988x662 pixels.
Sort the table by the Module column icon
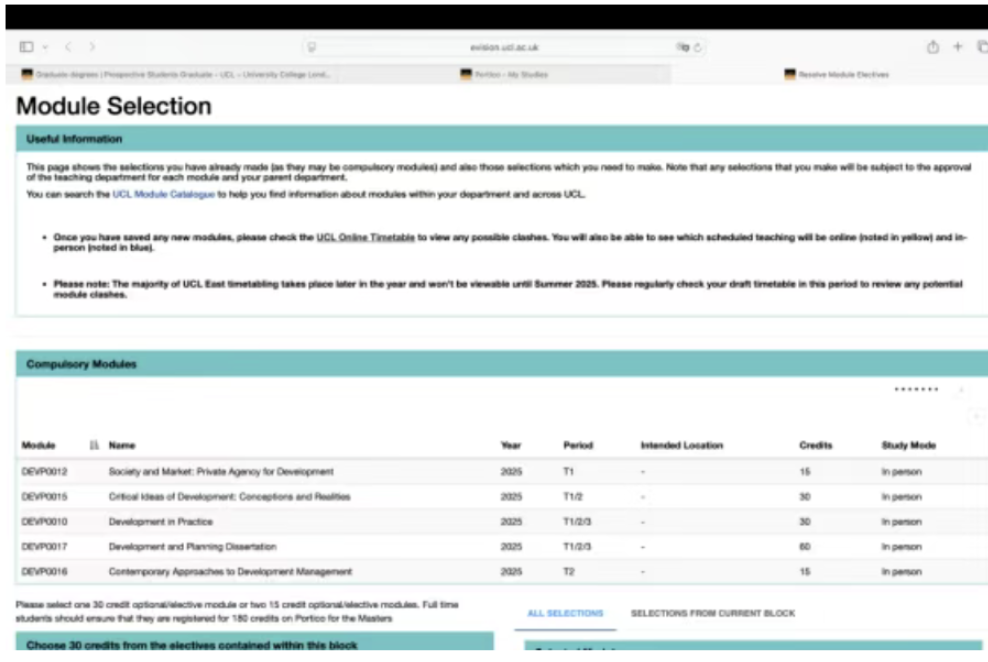point(94,445)
